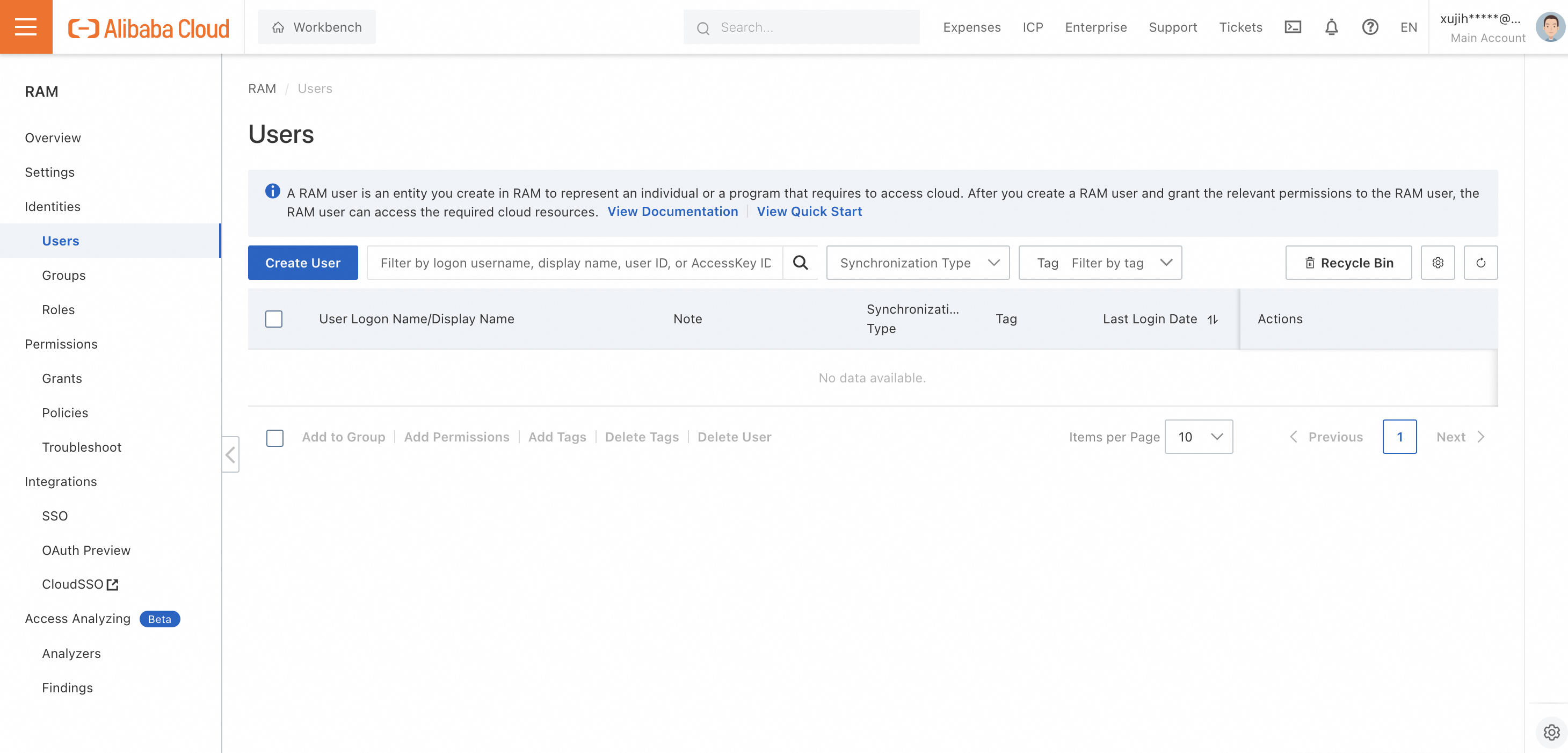Open View Quick Start link
Screen dimensions: 1568x753
809,211
